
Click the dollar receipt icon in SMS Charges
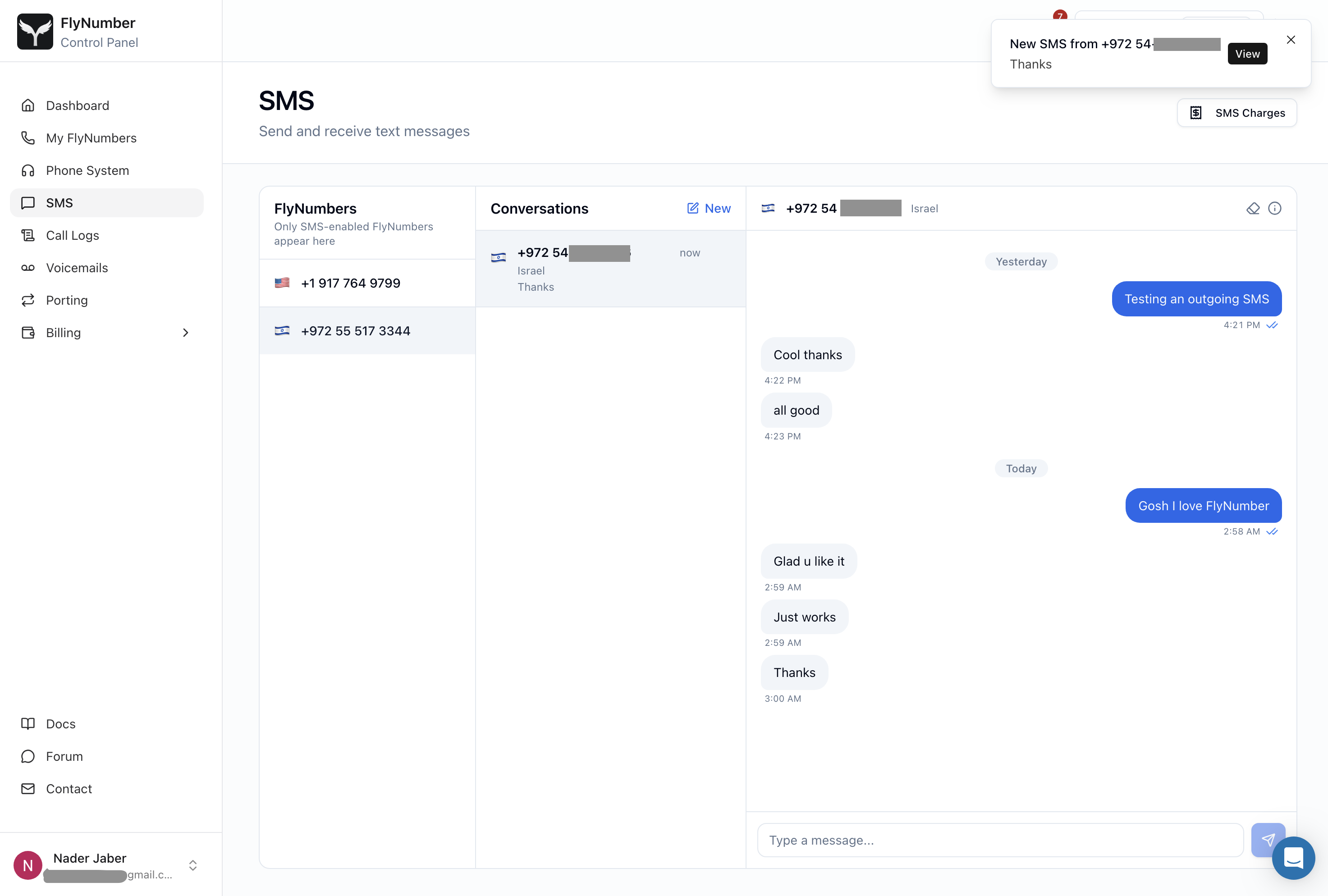tap(1196, 113)
